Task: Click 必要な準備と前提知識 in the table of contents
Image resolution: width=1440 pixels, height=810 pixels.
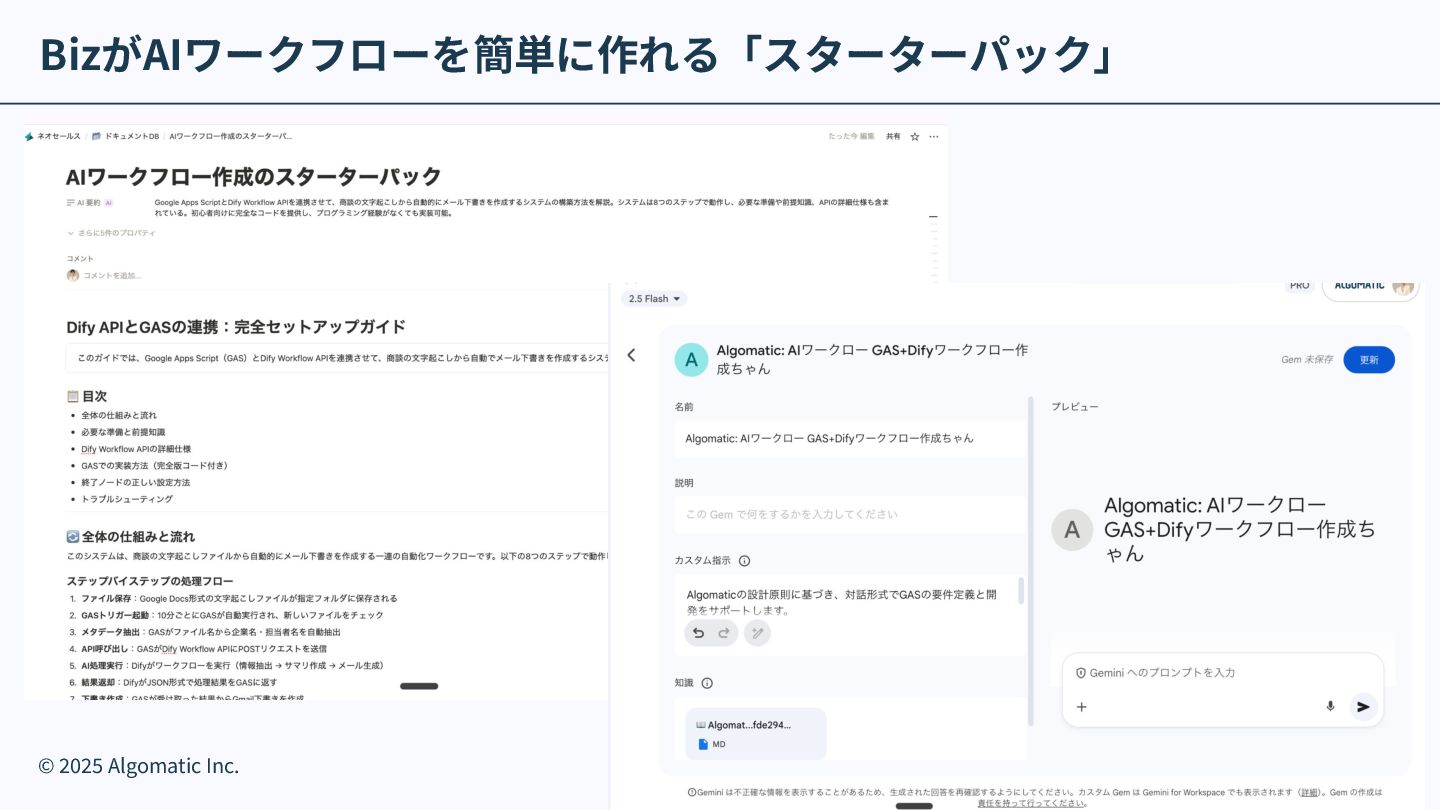Action: click(x=124, y=432)
